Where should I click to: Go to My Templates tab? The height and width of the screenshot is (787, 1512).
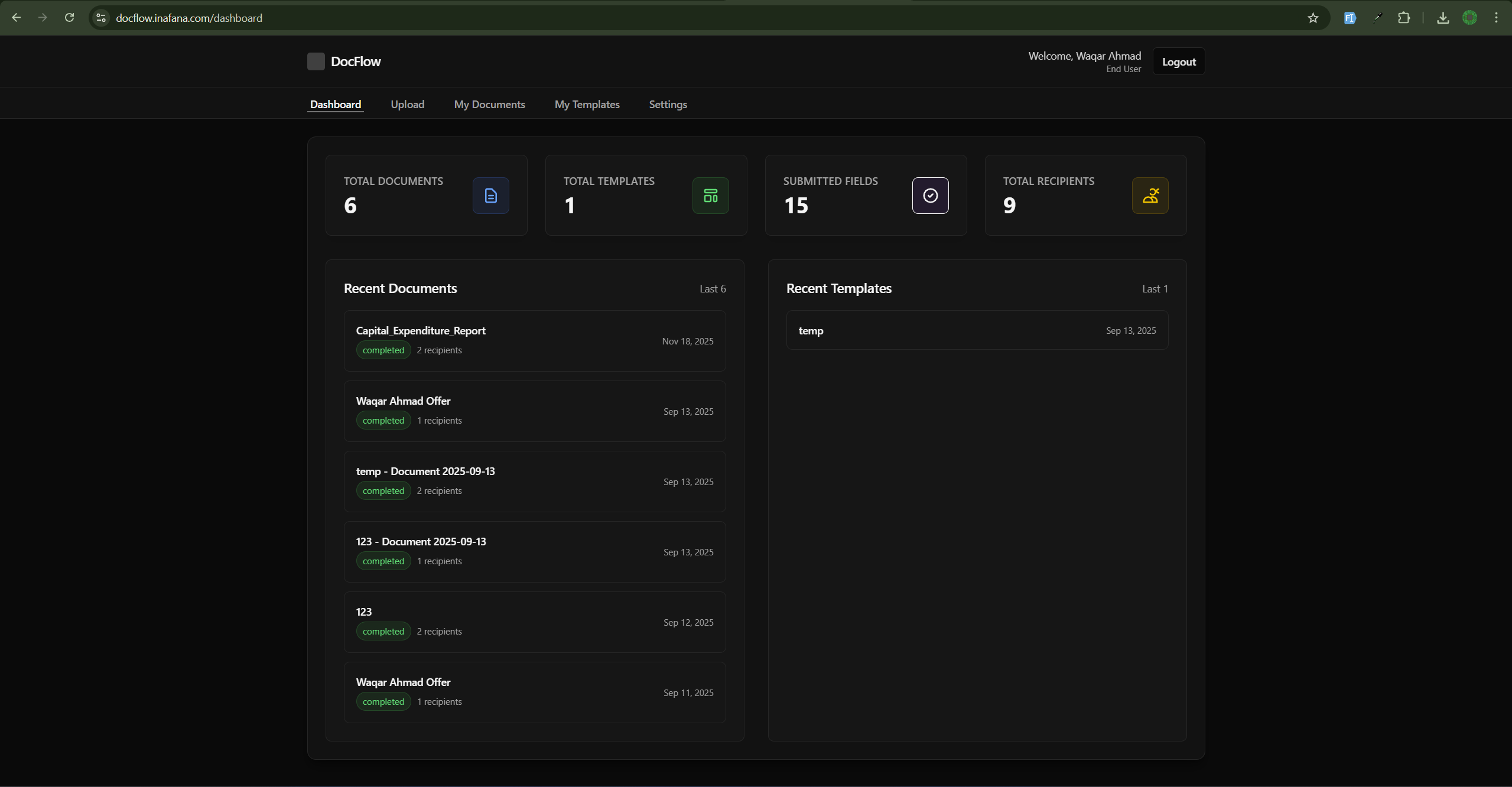pos(587,105)
